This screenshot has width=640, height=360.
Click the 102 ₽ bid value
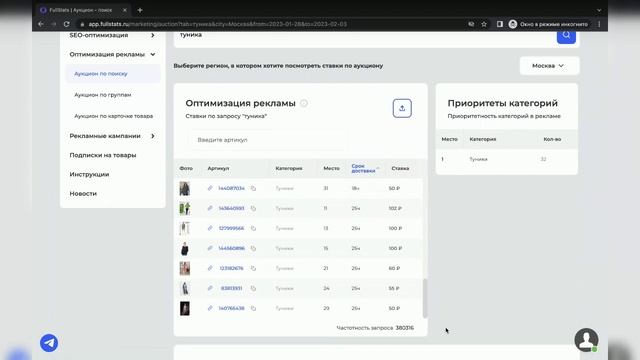click(395, 208)
